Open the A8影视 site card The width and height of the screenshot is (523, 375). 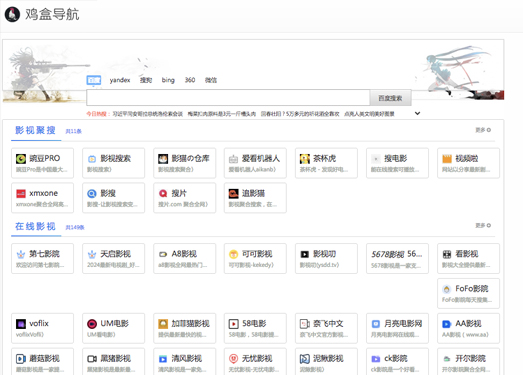point(184,259)
